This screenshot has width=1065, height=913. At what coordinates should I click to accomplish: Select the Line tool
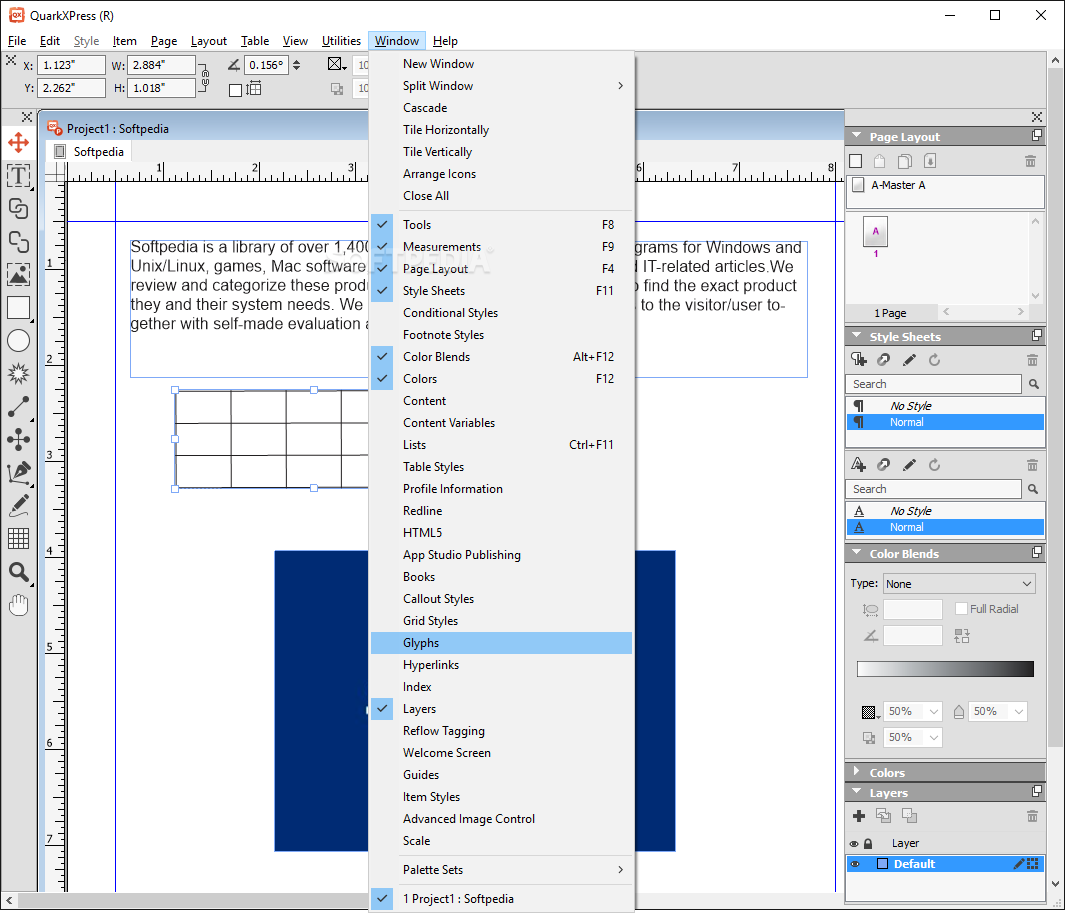coord(18,407)
